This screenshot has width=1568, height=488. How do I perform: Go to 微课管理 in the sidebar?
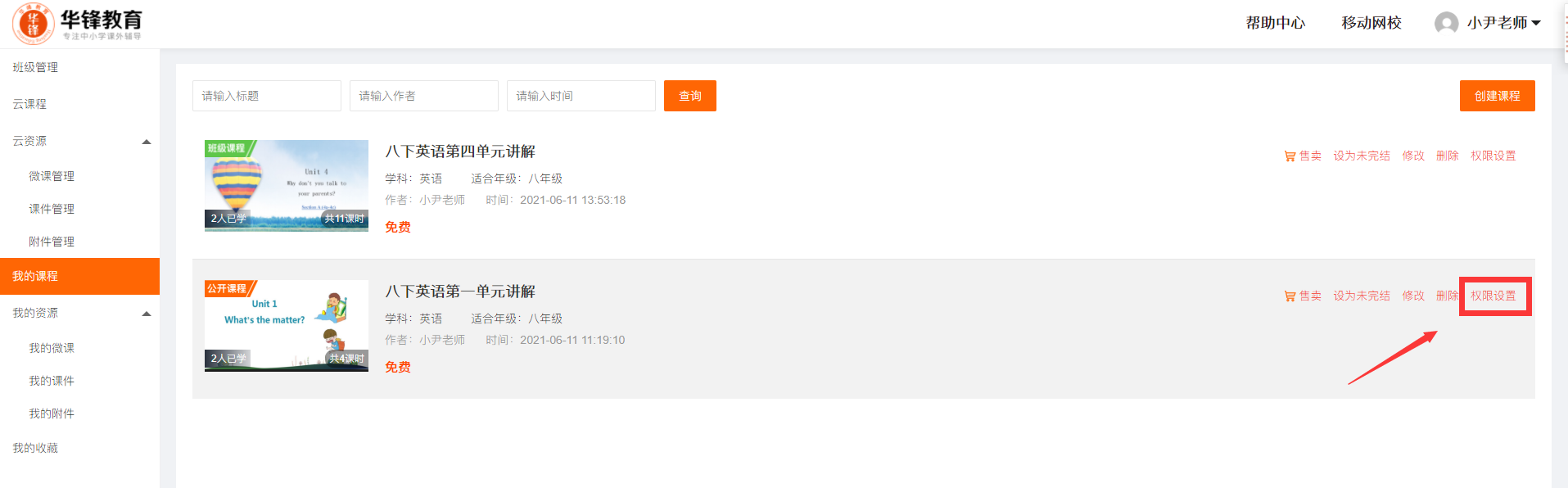point(52,176)
